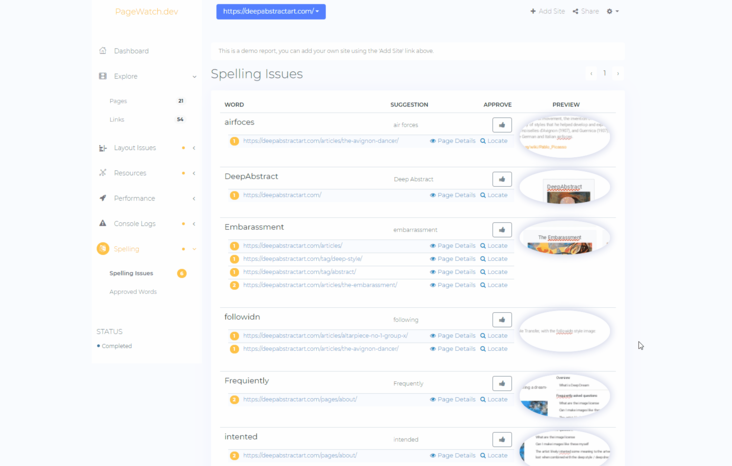Open the tag/deep-style link
Viewport: 732px width, 466px height.
tap(303, 259)
